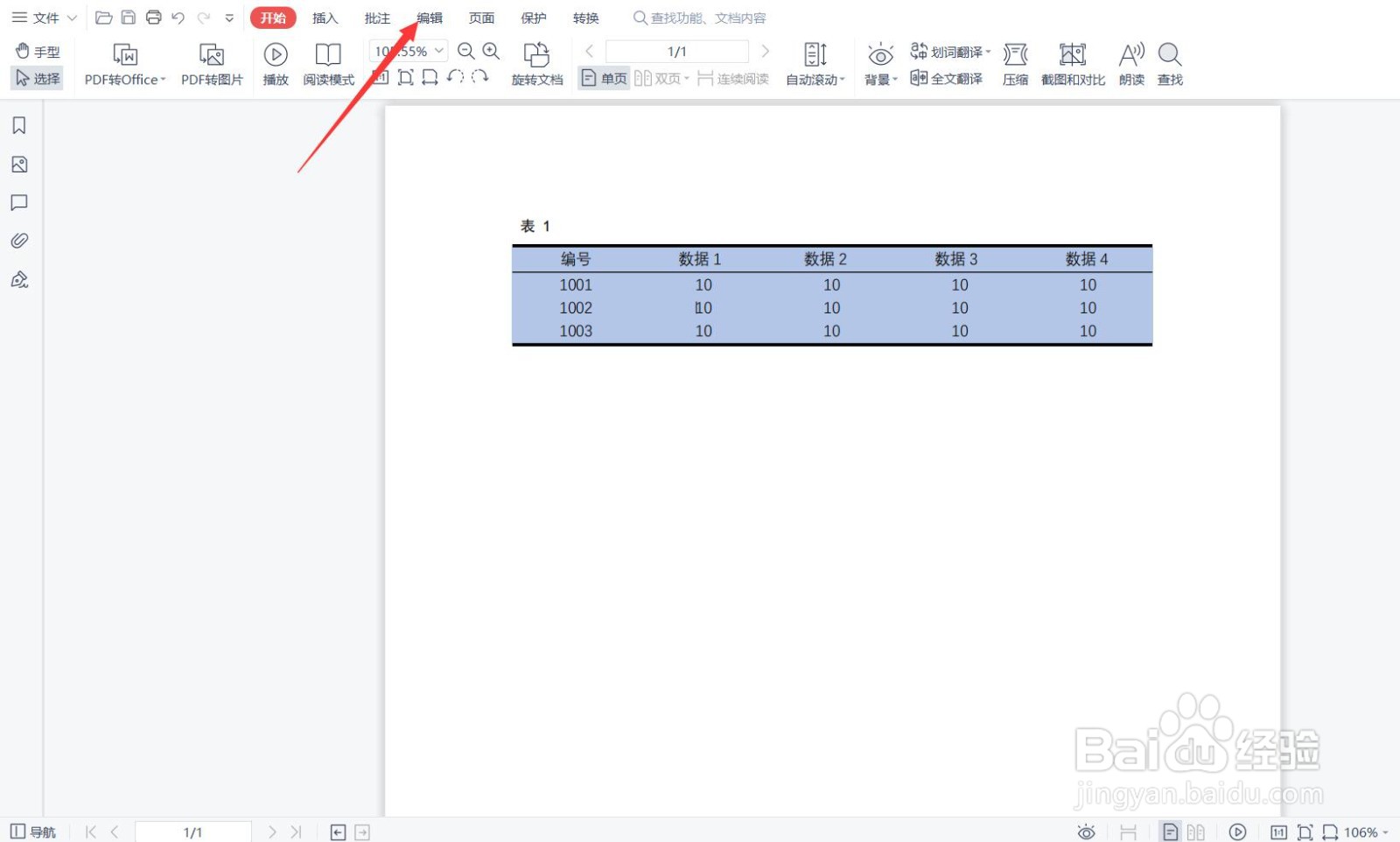
Task: Click the open folder icon
Action: 103,18
